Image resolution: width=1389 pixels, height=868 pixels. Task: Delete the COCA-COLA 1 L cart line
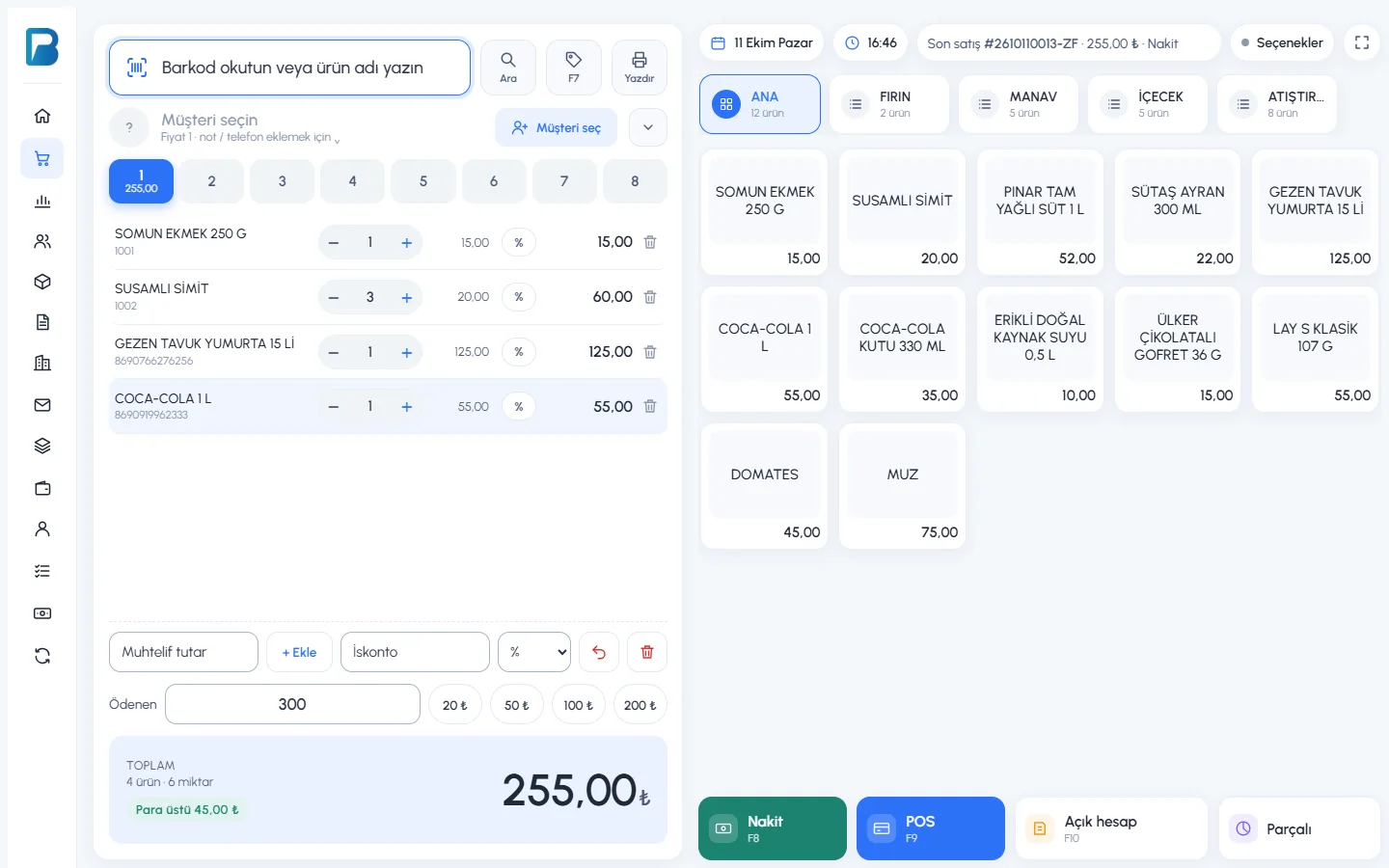click(650, 407)
